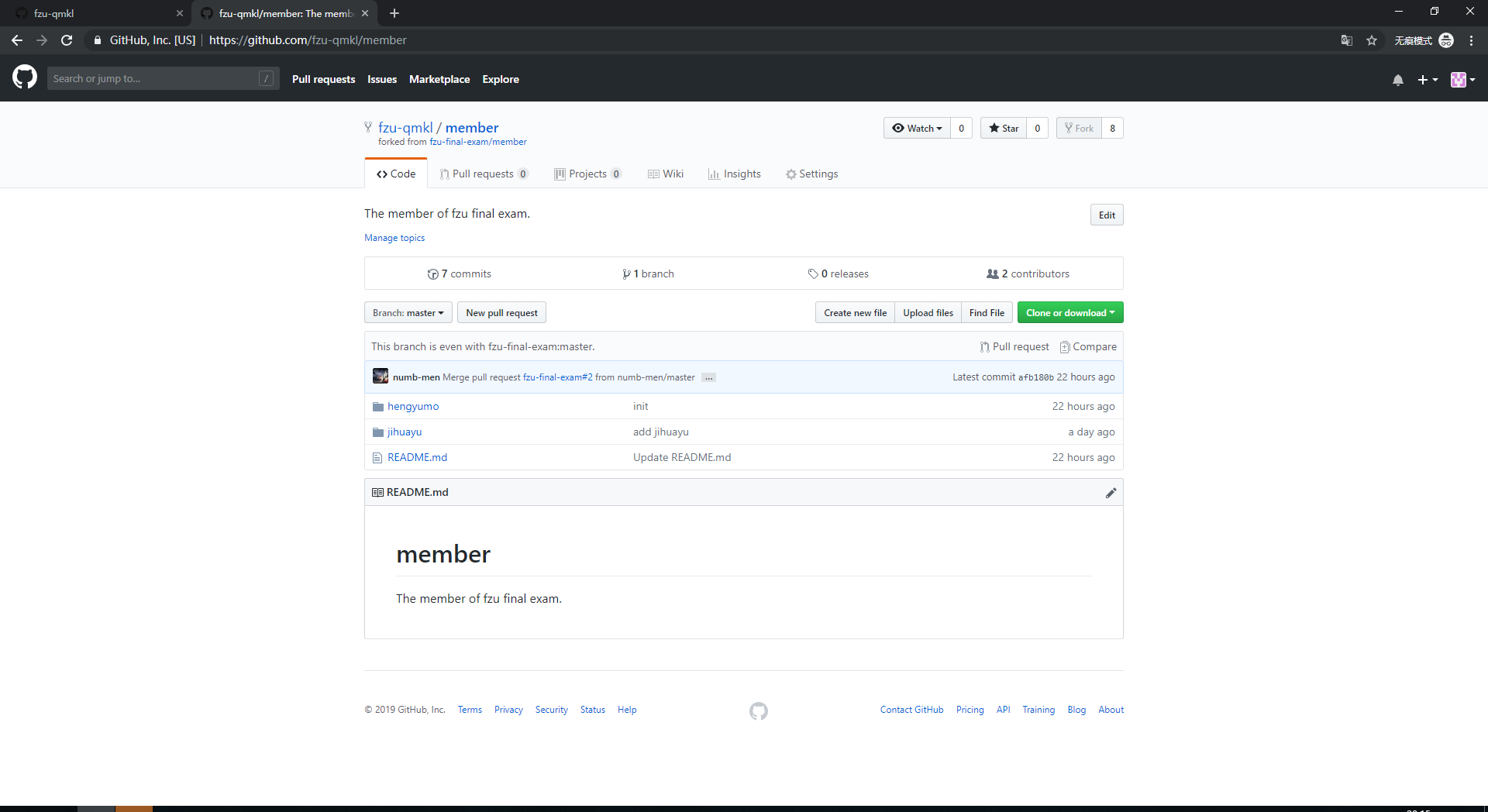1488x812 pixels.
Task: Open a new browser tab
Action: (x=394, y=13)
